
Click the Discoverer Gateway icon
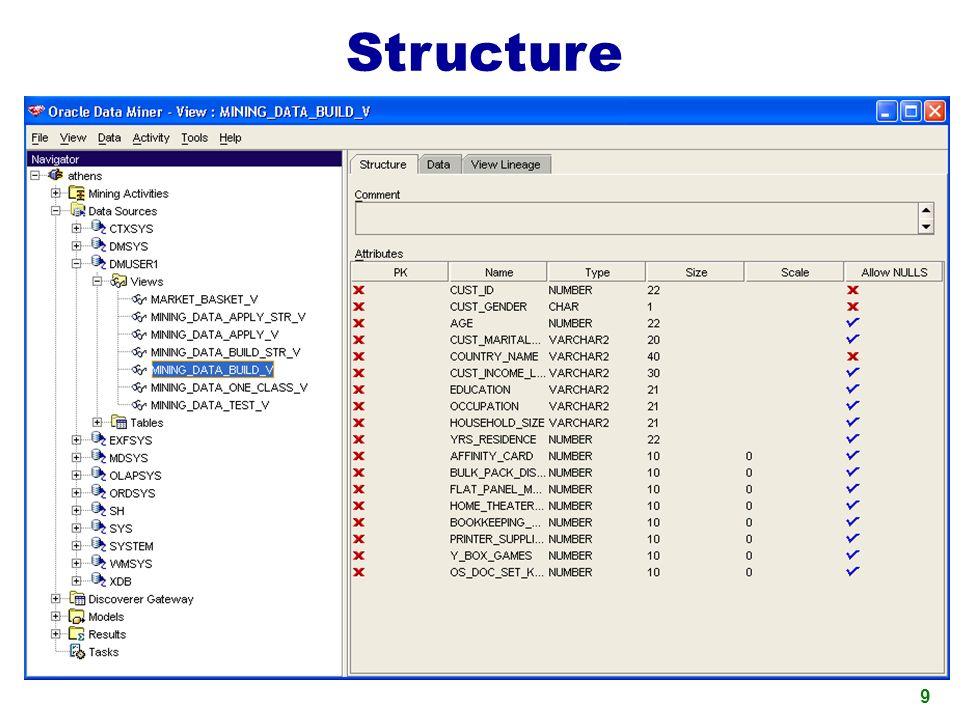pyautogui.click(x=77, y=599)
